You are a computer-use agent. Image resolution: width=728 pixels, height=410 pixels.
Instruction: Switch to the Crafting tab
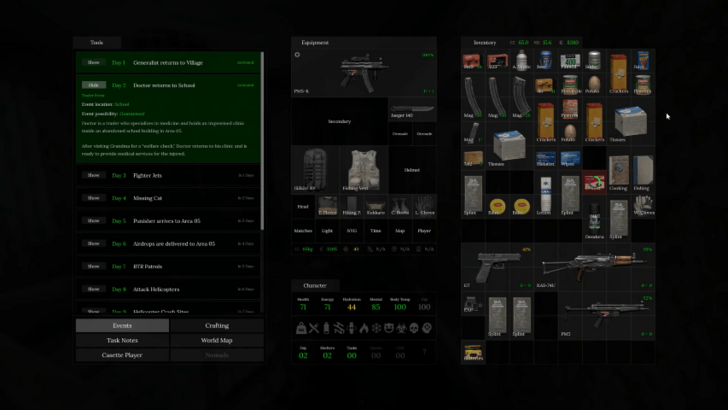pos(217,325)
